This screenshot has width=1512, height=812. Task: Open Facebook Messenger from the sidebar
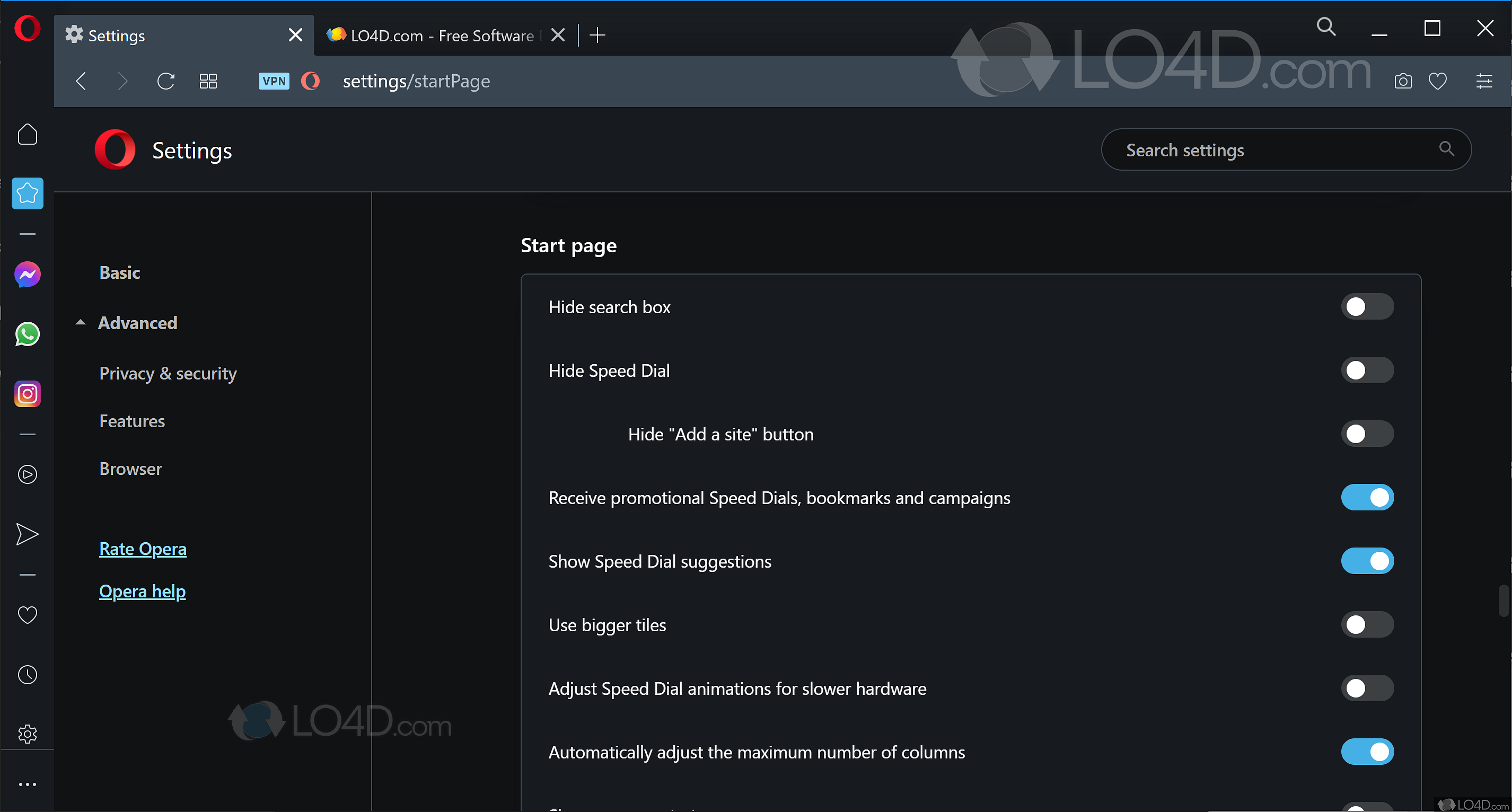click(x=27, y=274)
